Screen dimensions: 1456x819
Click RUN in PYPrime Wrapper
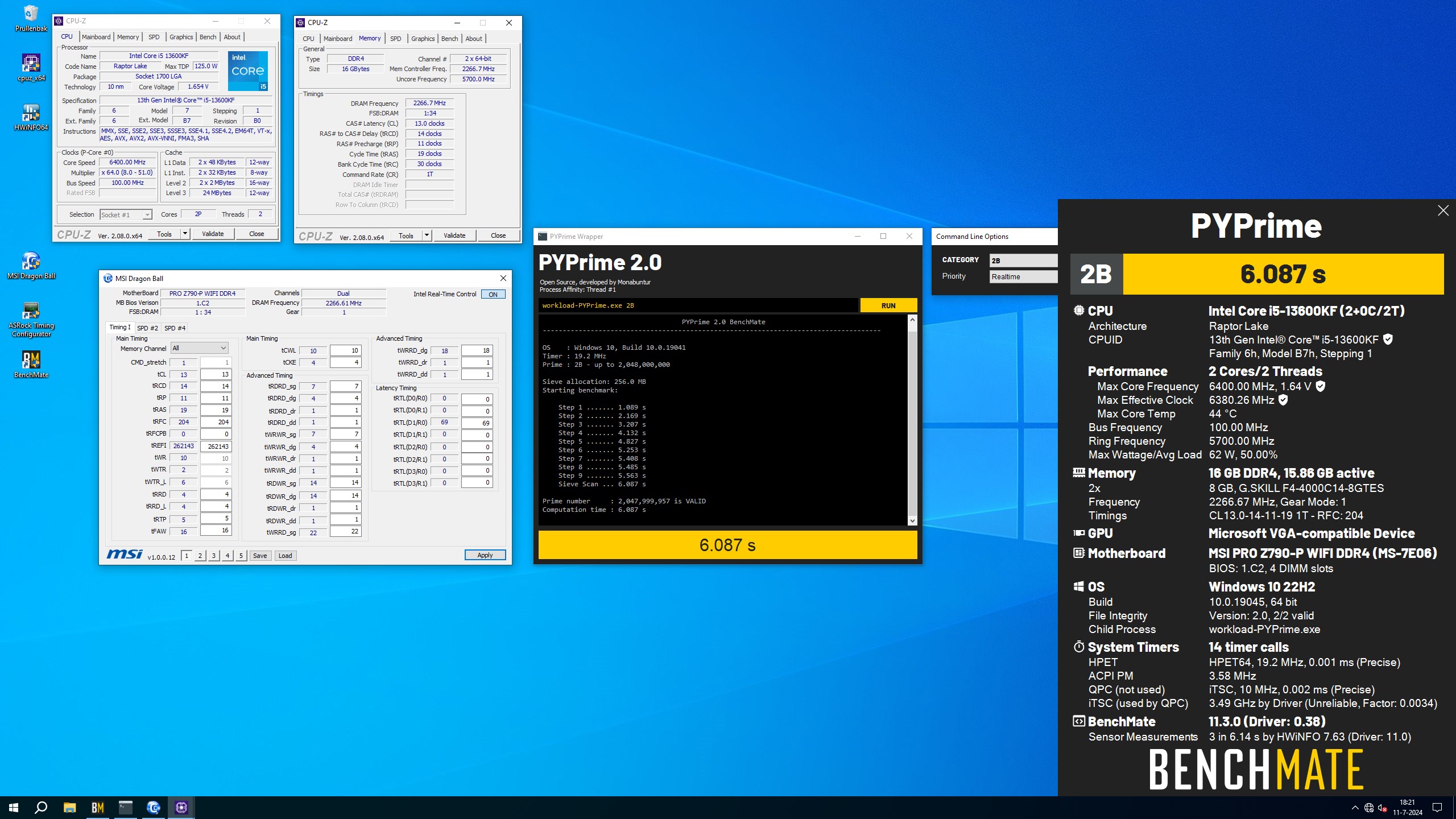pos(888,305)
